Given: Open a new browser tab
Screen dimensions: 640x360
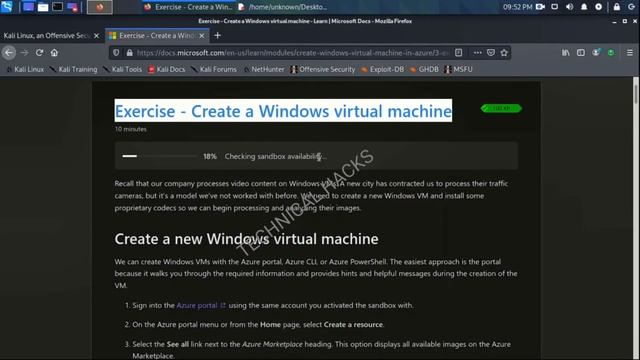Looking at the screenshot, I should click(218, 36).
